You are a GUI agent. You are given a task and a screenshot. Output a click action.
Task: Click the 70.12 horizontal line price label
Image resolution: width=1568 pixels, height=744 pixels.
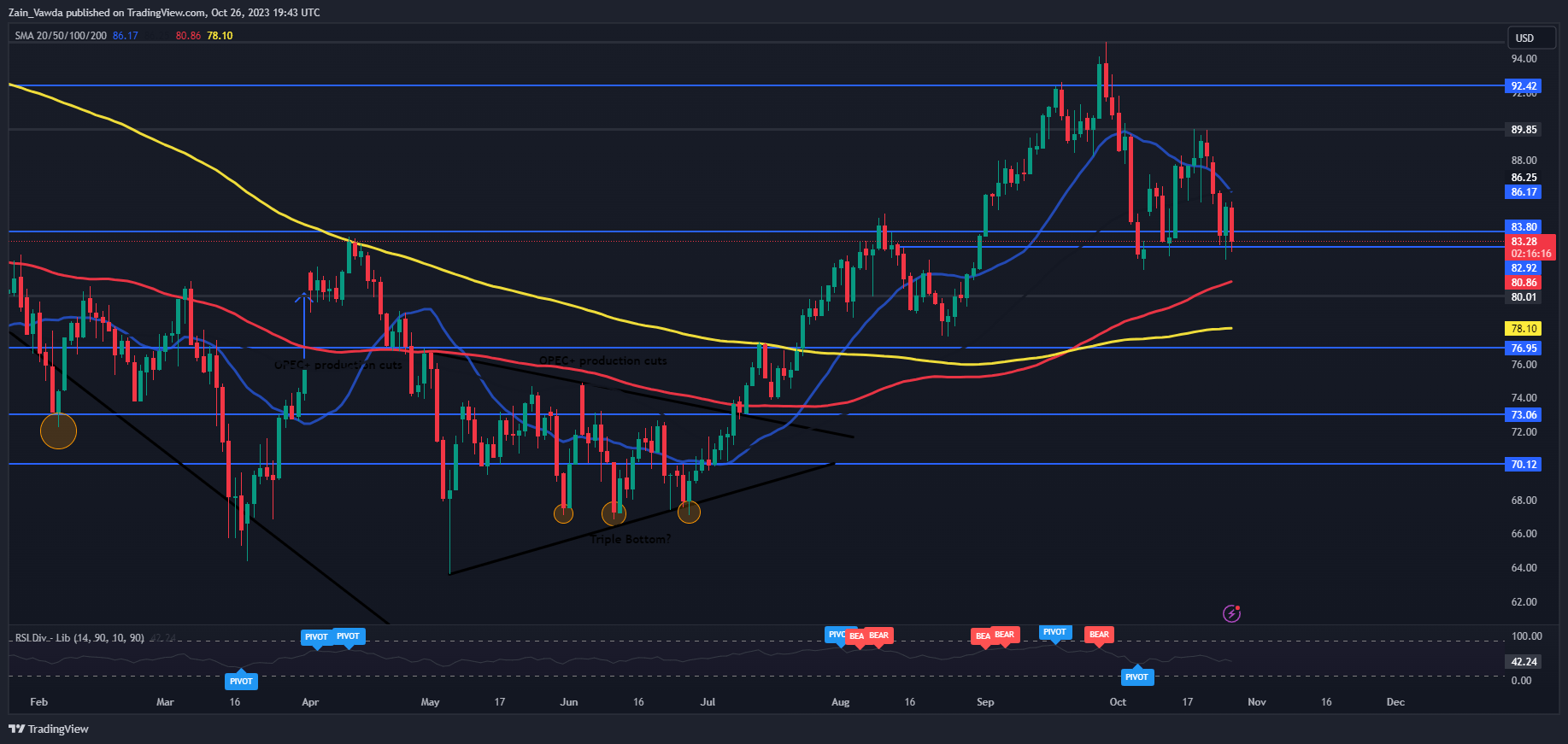tap(1524, 465)
